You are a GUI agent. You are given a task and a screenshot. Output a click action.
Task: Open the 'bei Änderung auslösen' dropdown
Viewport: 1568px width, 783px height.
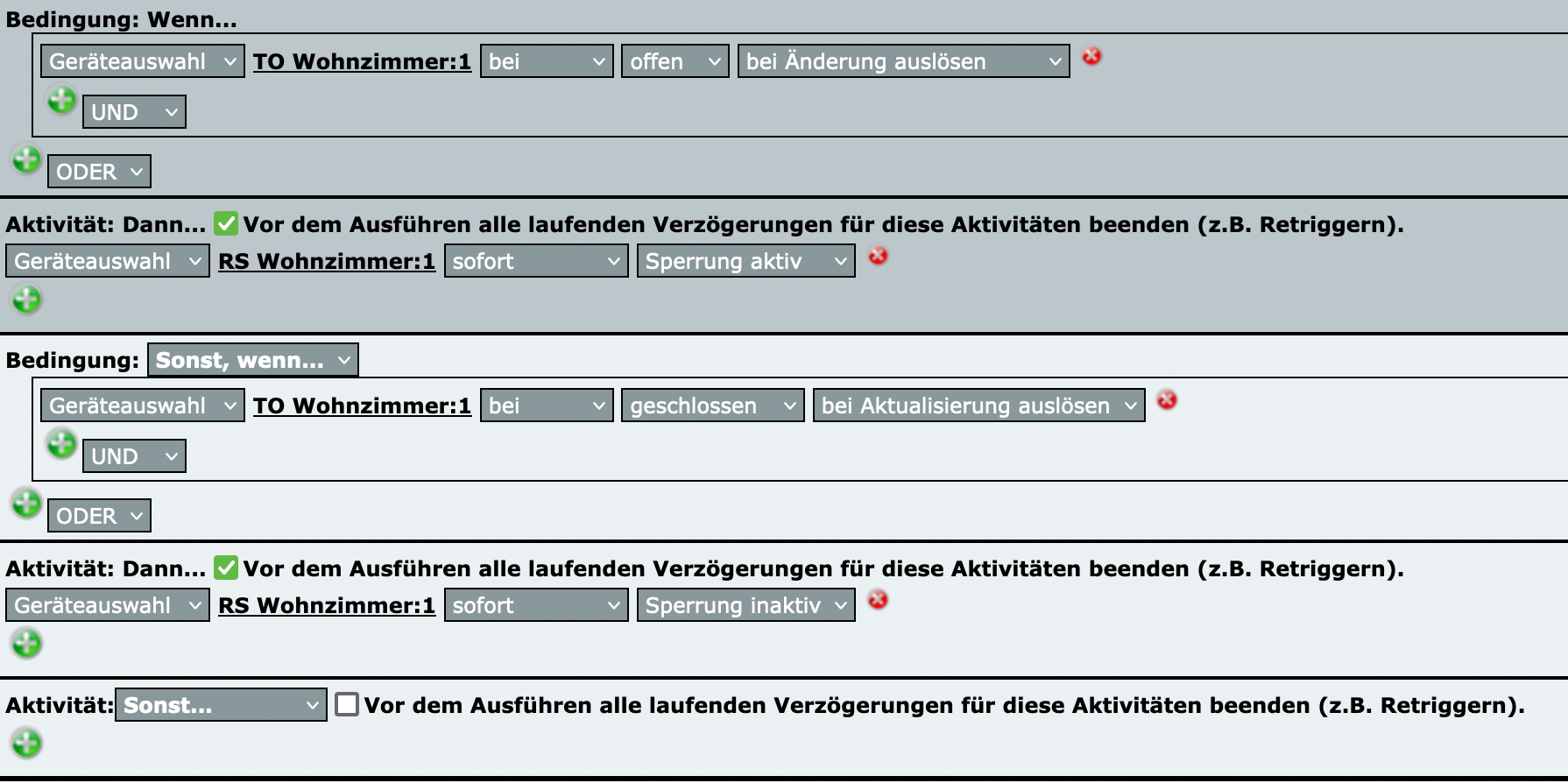(903, 61)
